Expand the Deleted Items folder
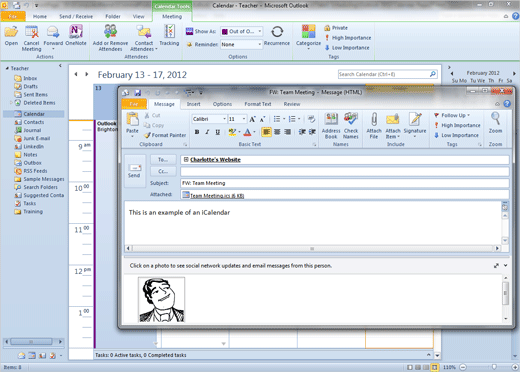Image resolution: width=520 pixels, height=372 pixels. 11,103
